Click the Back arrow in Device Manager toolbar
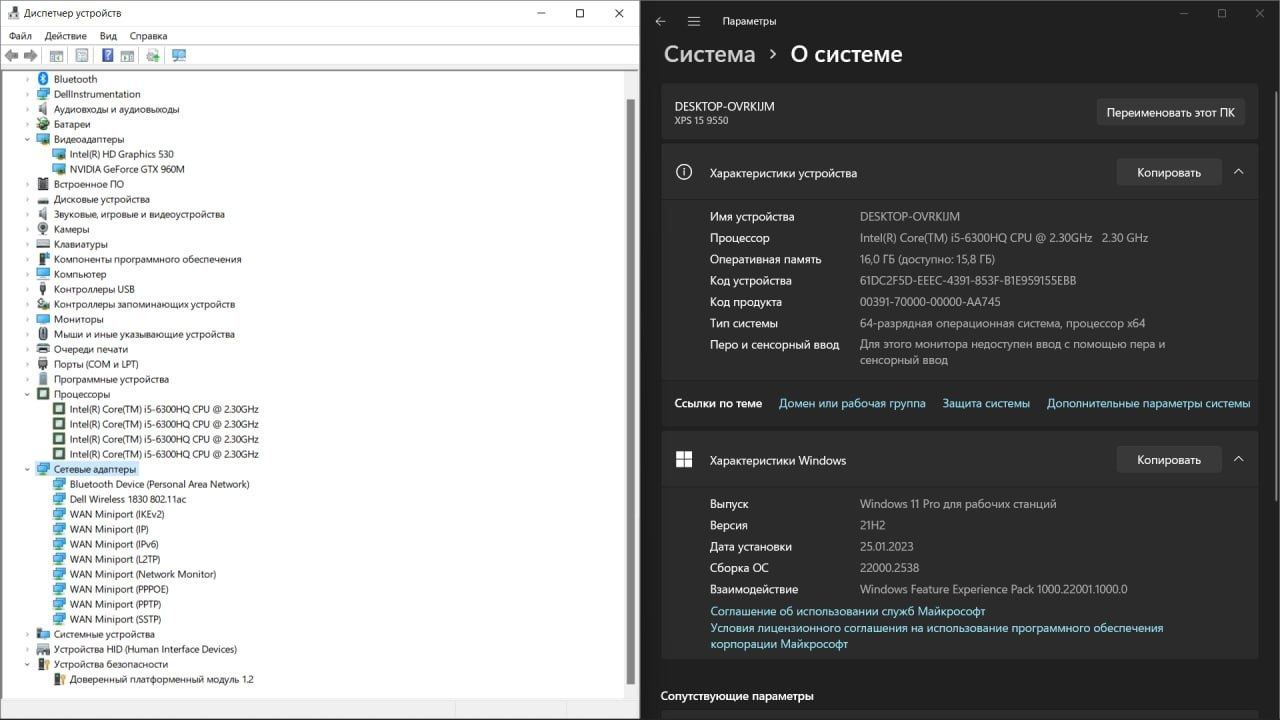1280x720 pixels. coord(12,56)
